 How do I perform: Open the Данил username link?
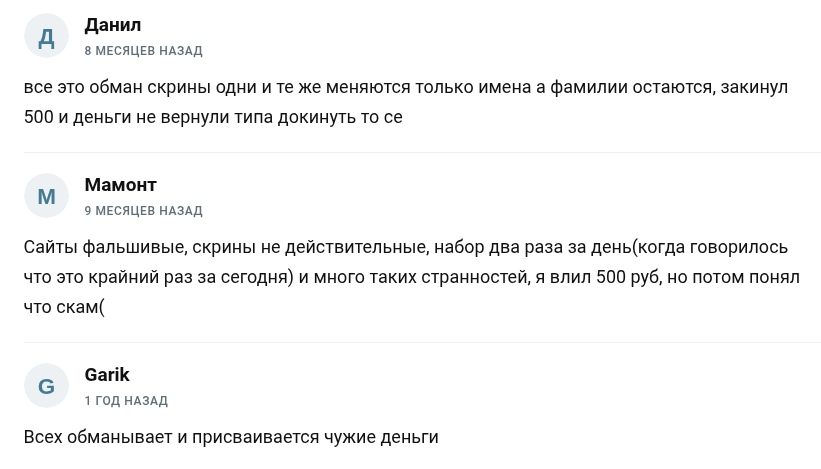click(x=113, y=25)
